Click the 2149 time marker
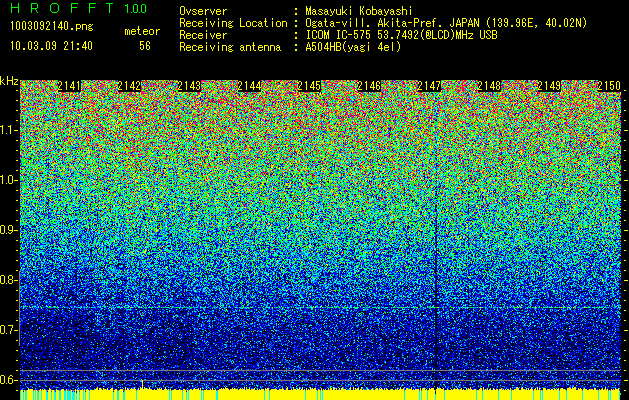The height and width of the screenshot is (400, 629). (549, 86)
